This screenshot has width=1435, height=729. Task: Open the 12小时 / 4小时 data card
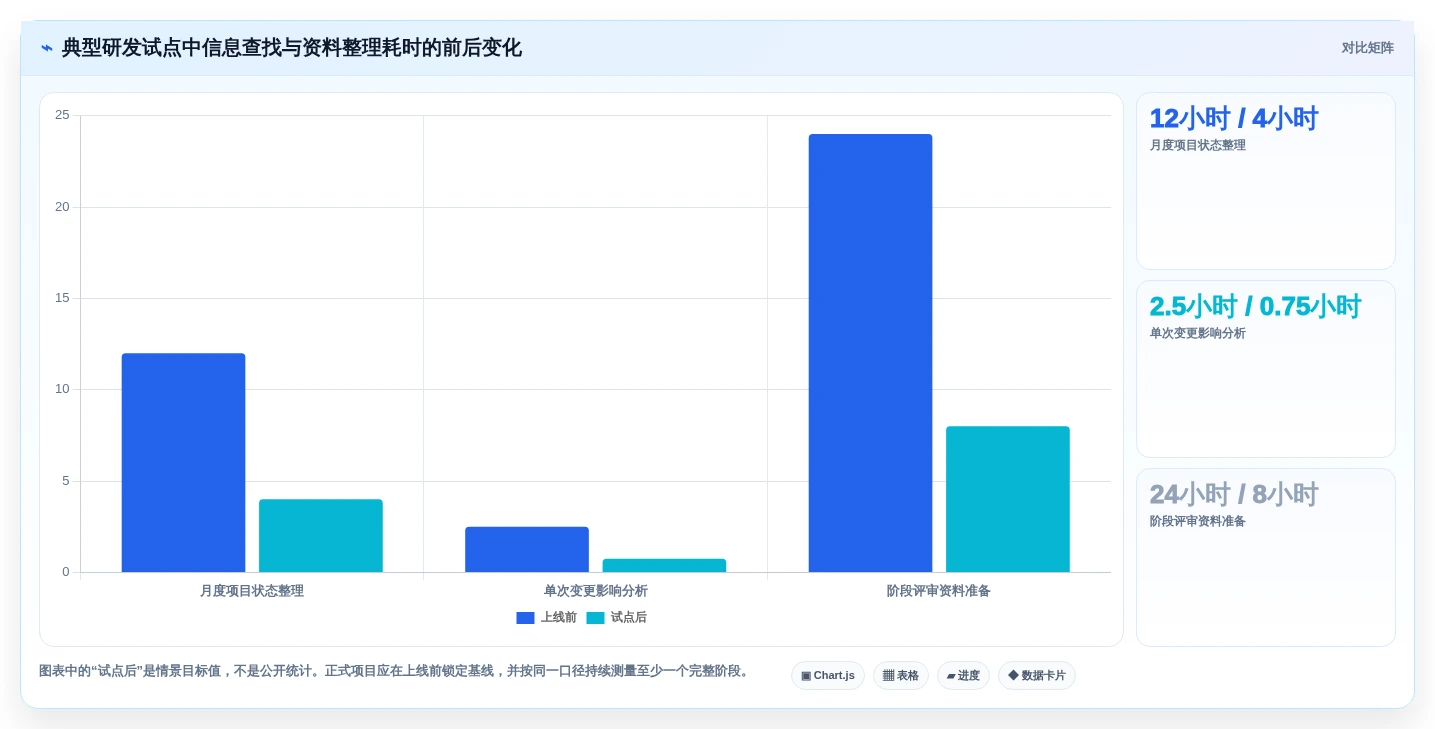click(x=1266, y=181)
